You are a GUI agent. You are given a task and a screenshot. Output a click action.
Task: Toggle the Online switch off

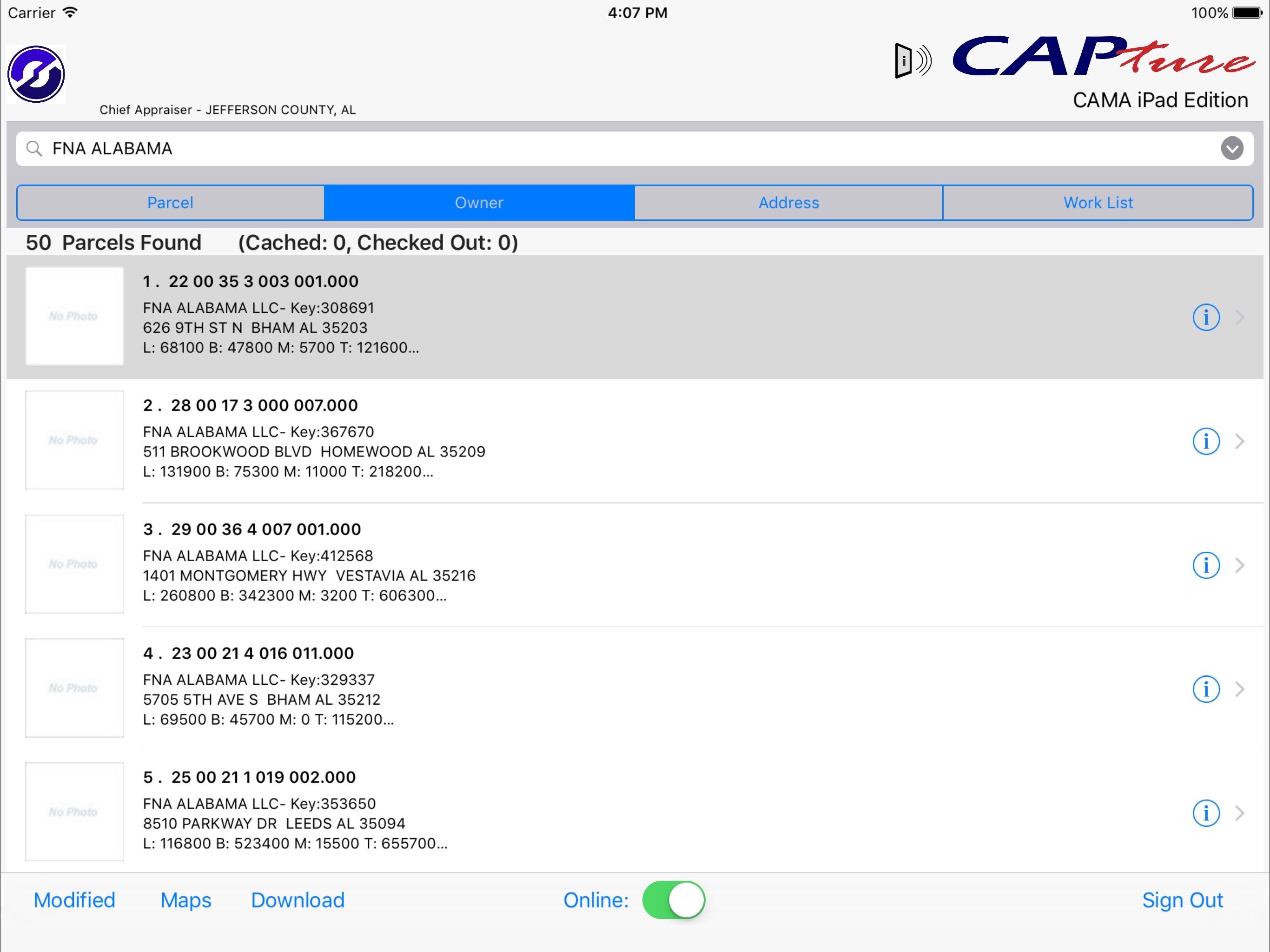(x=674, y=900)
